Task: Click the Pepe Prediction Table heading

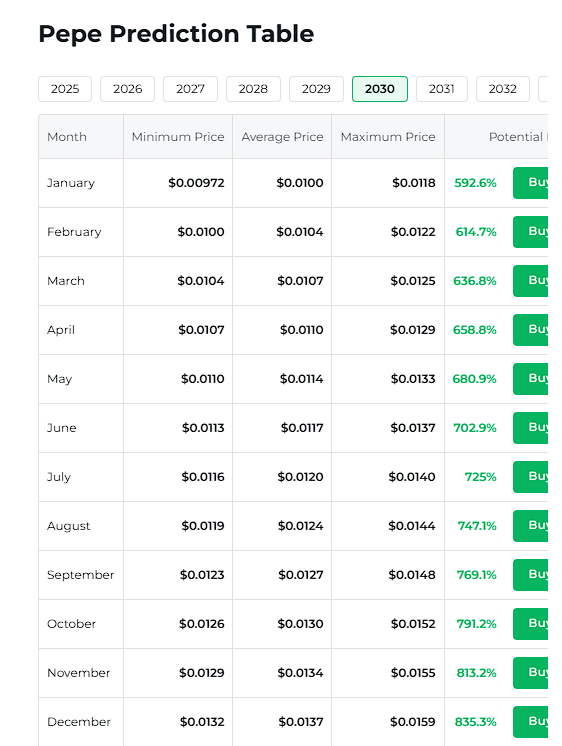Action: 176,34
